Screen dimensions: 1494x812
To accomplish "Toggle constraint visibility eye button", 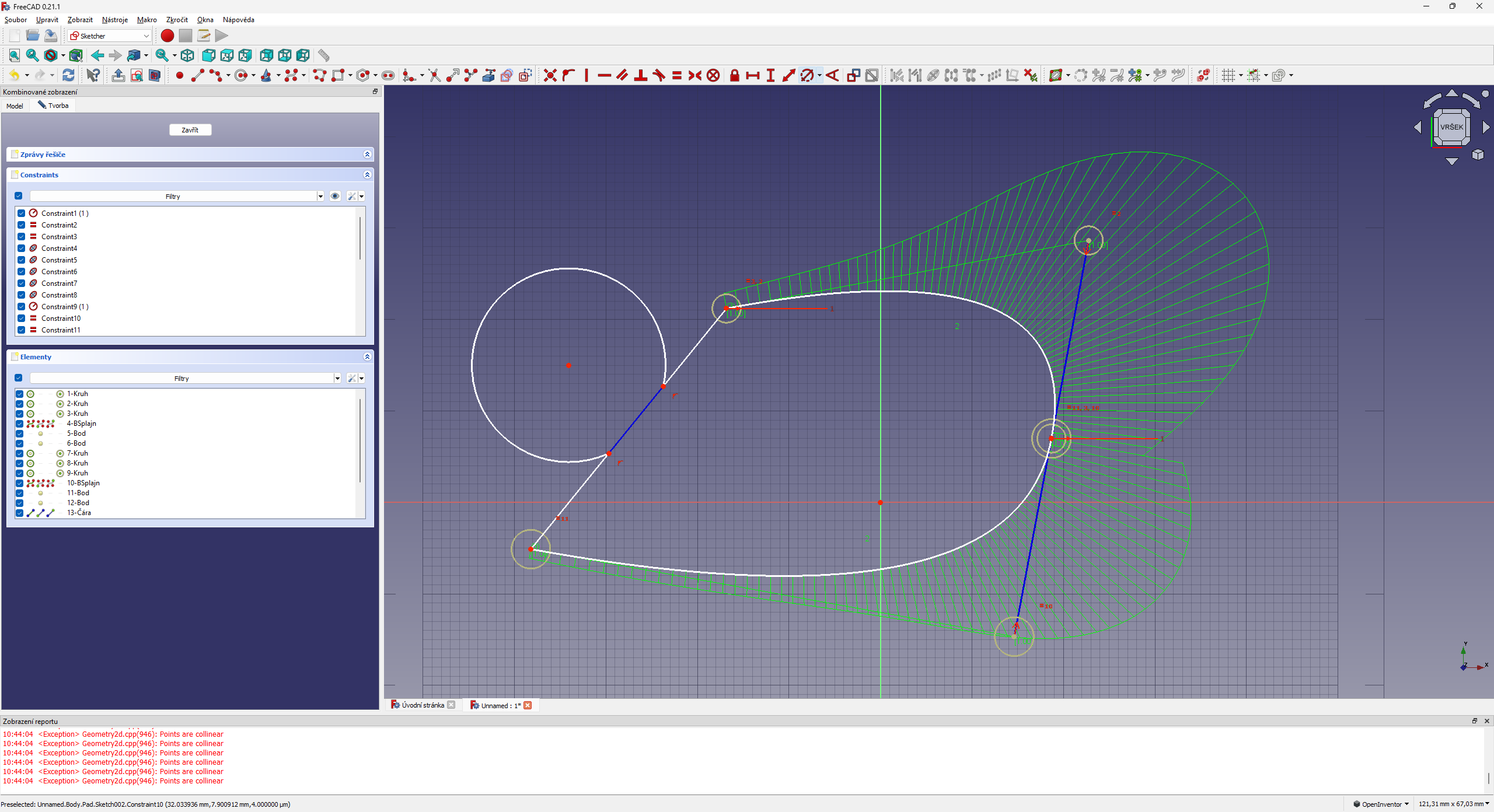I will [335, 196].
